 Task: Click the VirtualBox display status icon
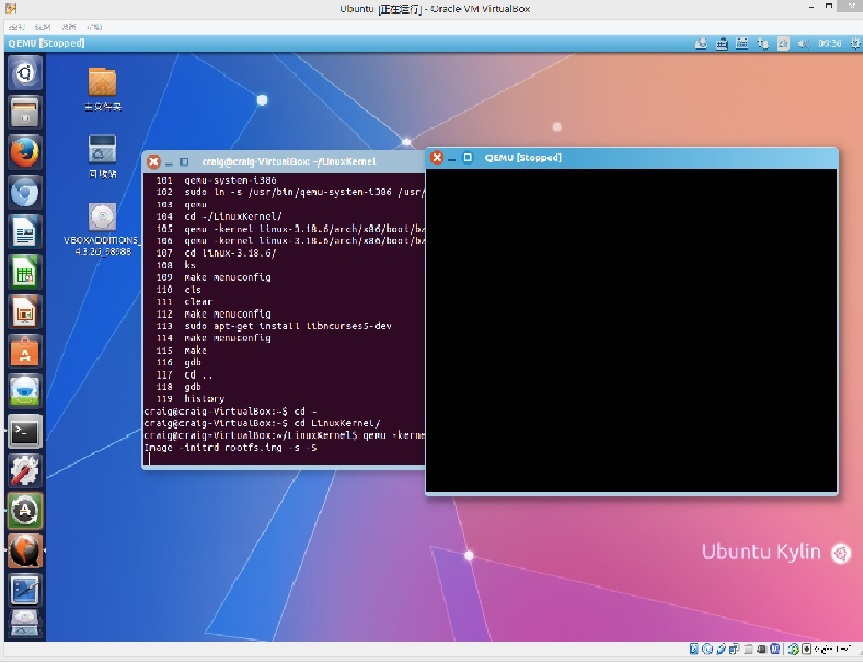coord(762,649)
